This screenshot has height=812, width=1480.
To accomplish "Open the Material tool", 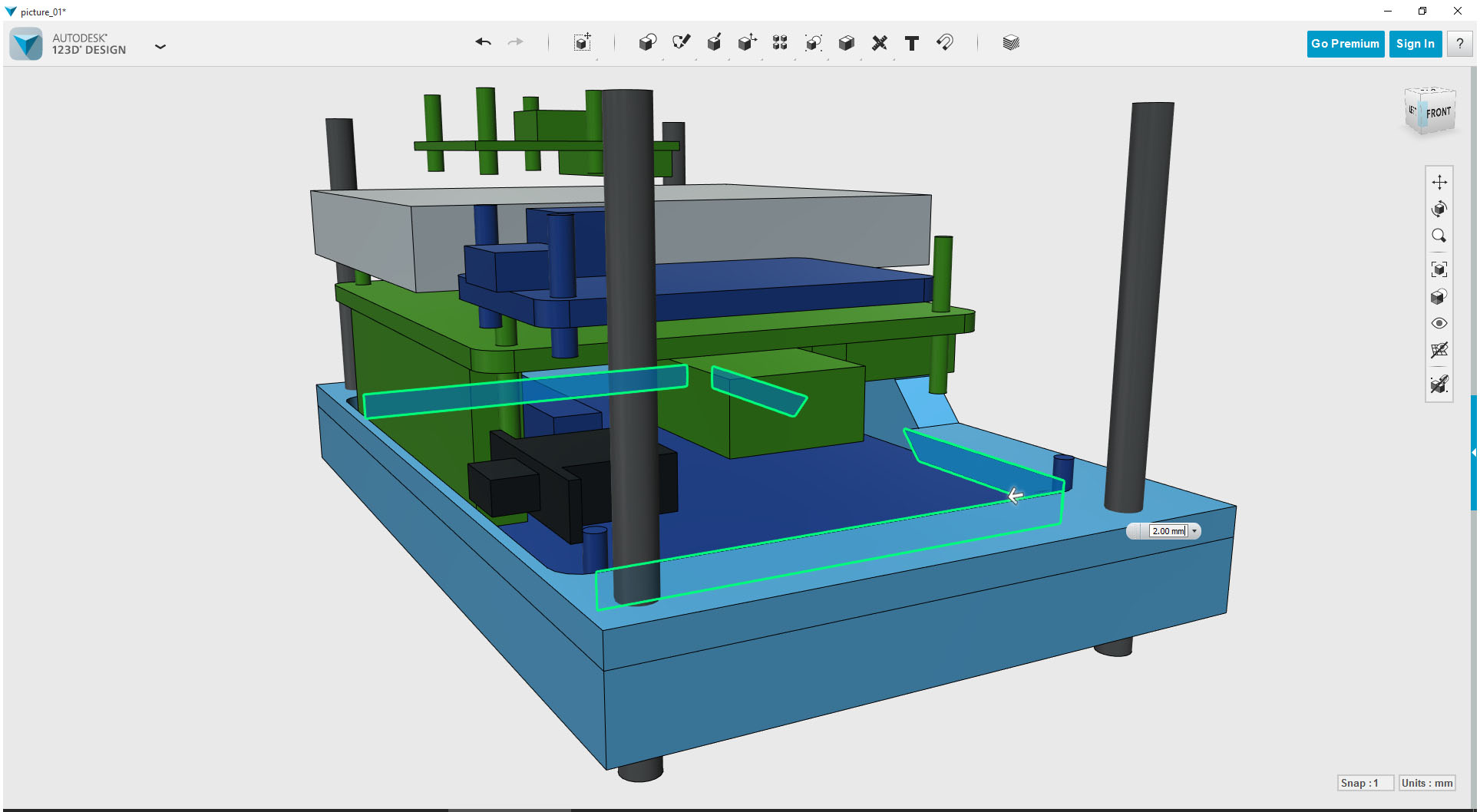I will 1011,42.
